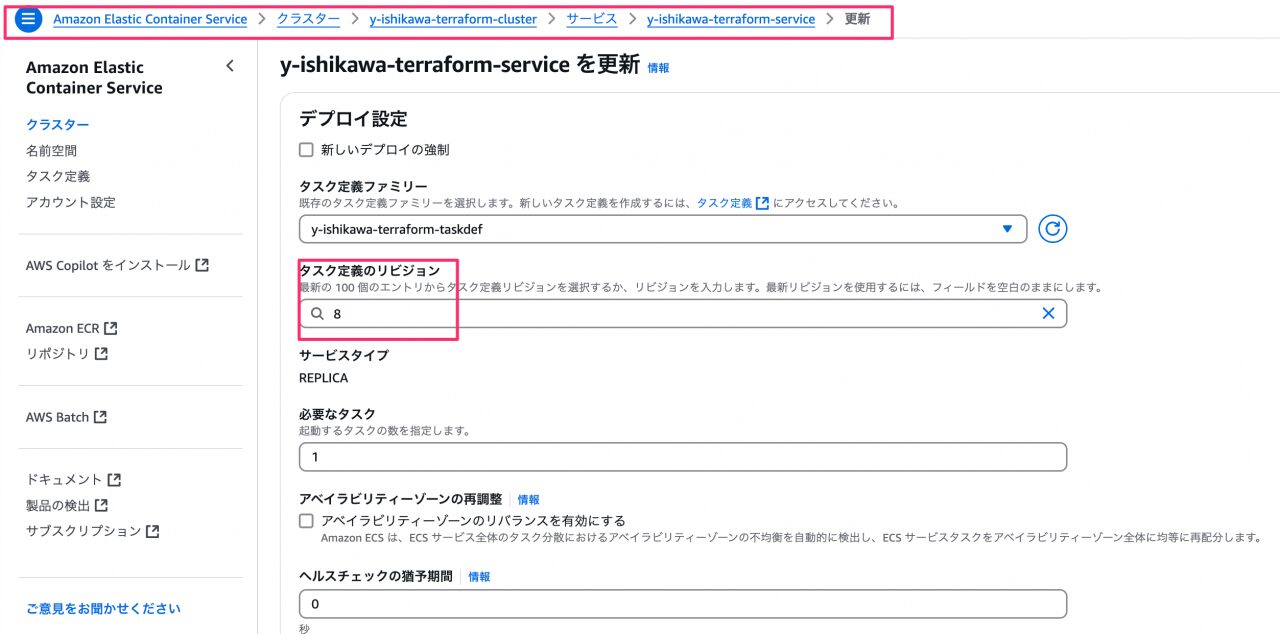
Task: Clear the task definition revision field
Action: tap(1049, 313)
